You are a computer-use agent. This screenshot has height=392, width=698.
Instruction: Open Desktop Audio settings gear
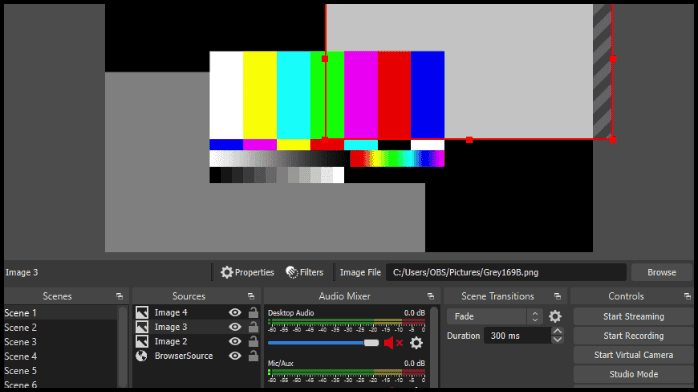tap(416, 343)
